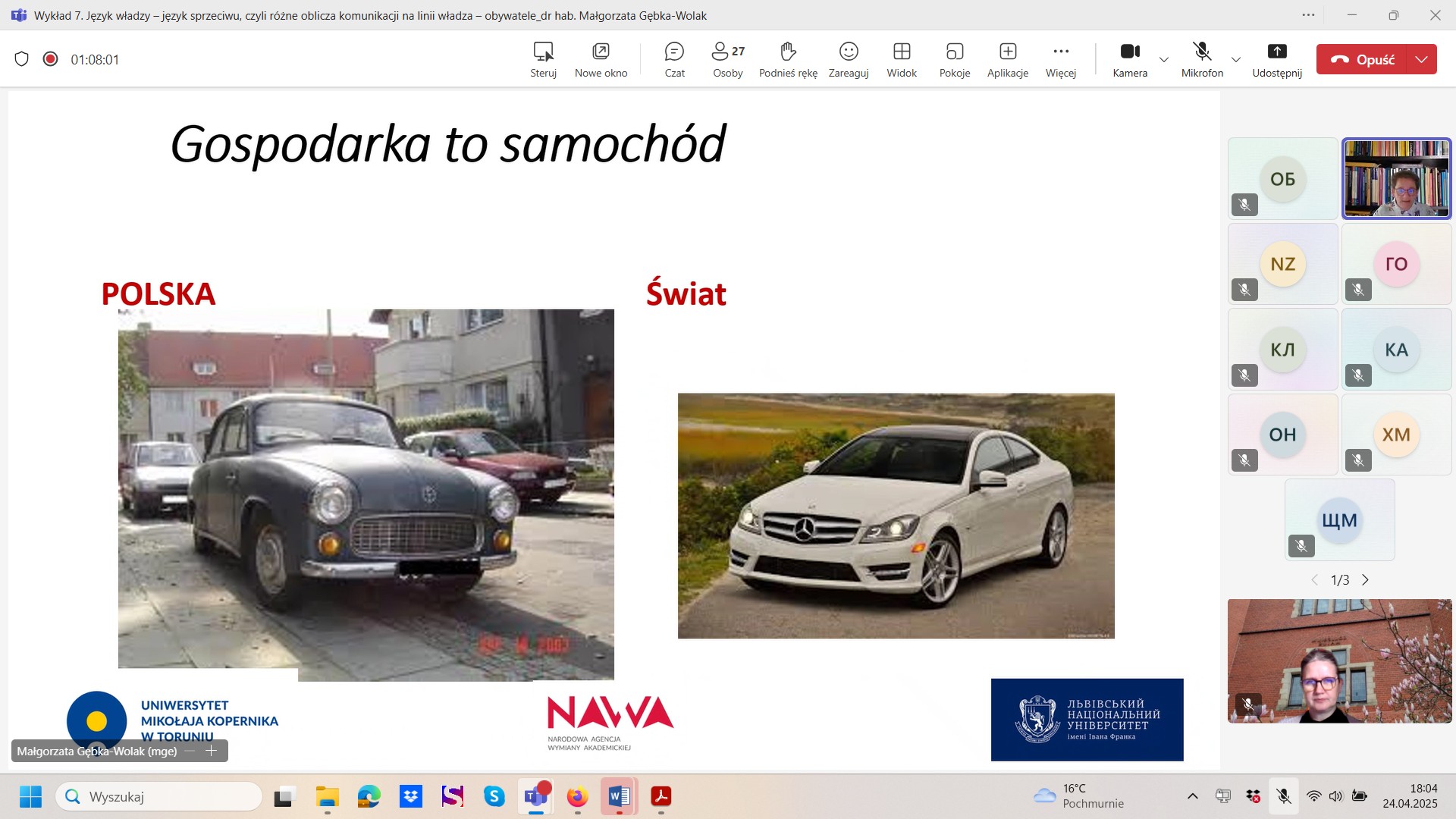The image size is (1456, 819).
Task: Open Zareaguj reactions menu
Action: click(848, 59)
